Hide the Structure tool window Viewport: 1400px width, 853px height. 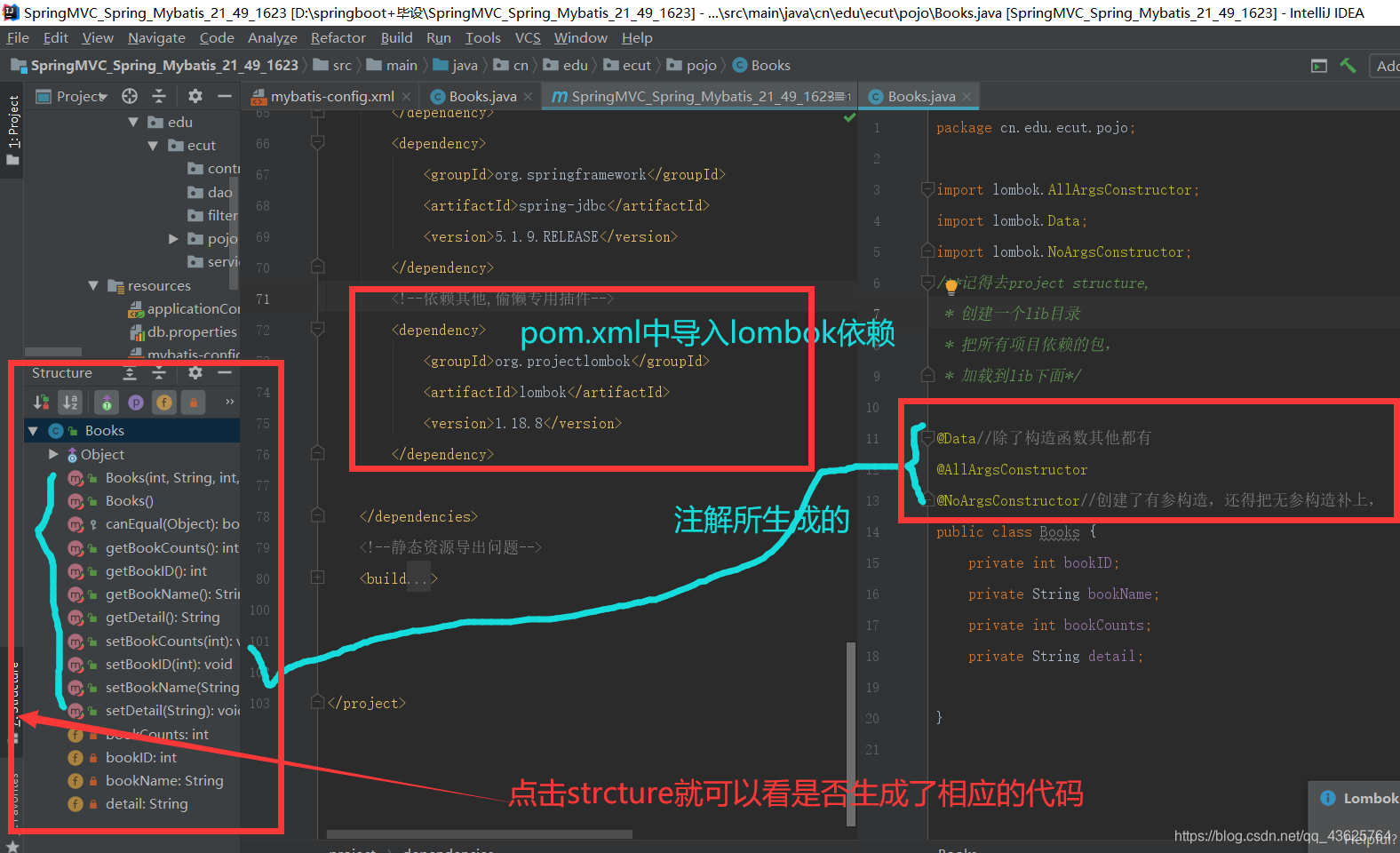[225, 373]
